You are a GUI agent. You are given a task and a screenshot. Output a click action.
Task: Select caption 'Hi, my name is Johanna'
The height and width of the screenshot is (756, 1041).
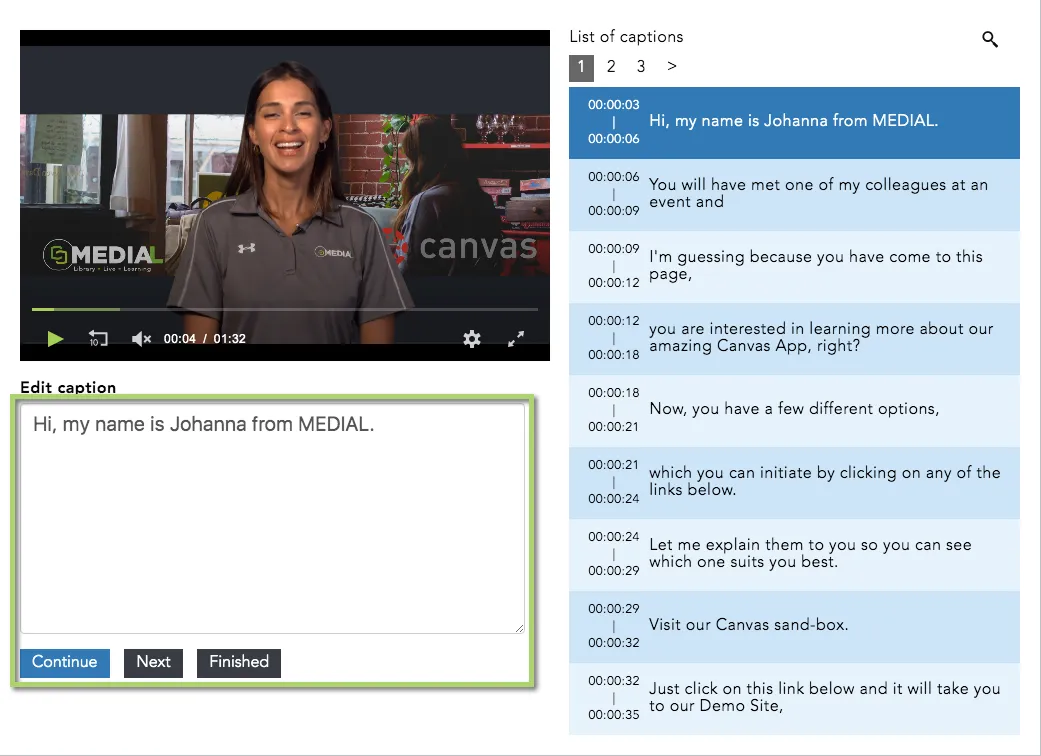click(794, 122)
